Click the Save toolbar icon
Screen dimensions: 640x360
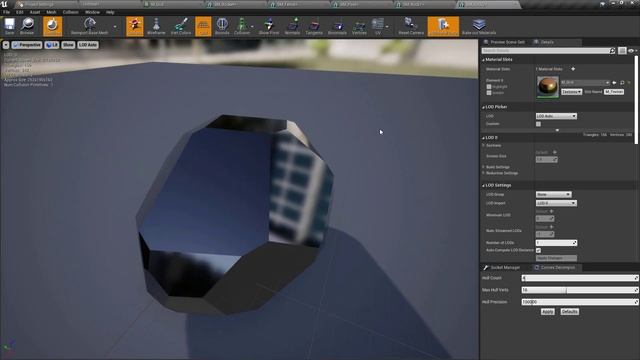9,26
